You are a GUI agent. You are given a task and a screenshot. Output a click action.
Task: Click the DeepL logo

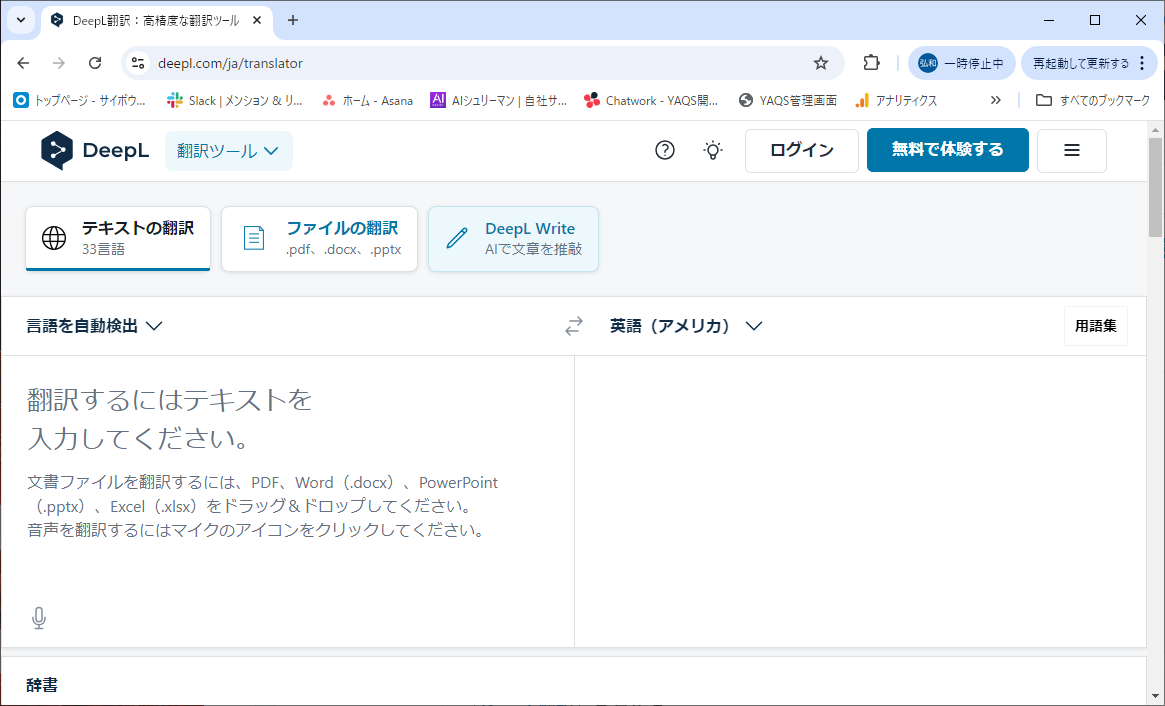(x=94, y=150)
